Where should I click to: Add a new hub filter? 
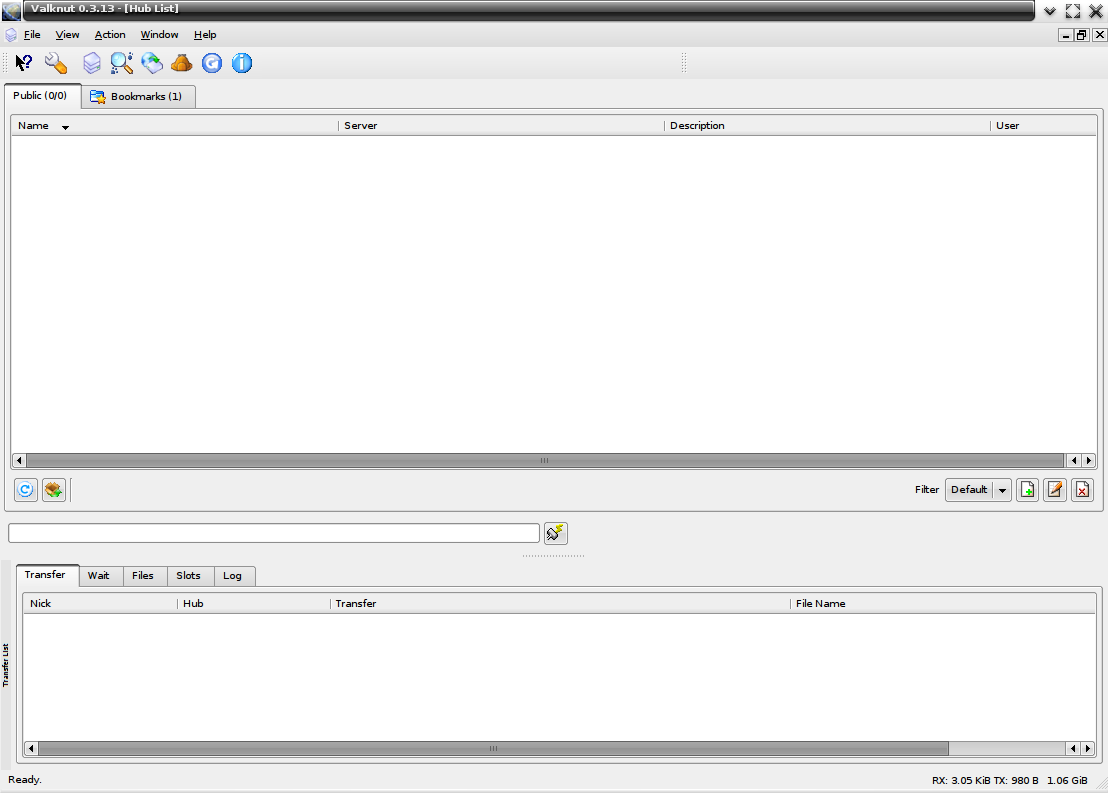coord(1027,490)
